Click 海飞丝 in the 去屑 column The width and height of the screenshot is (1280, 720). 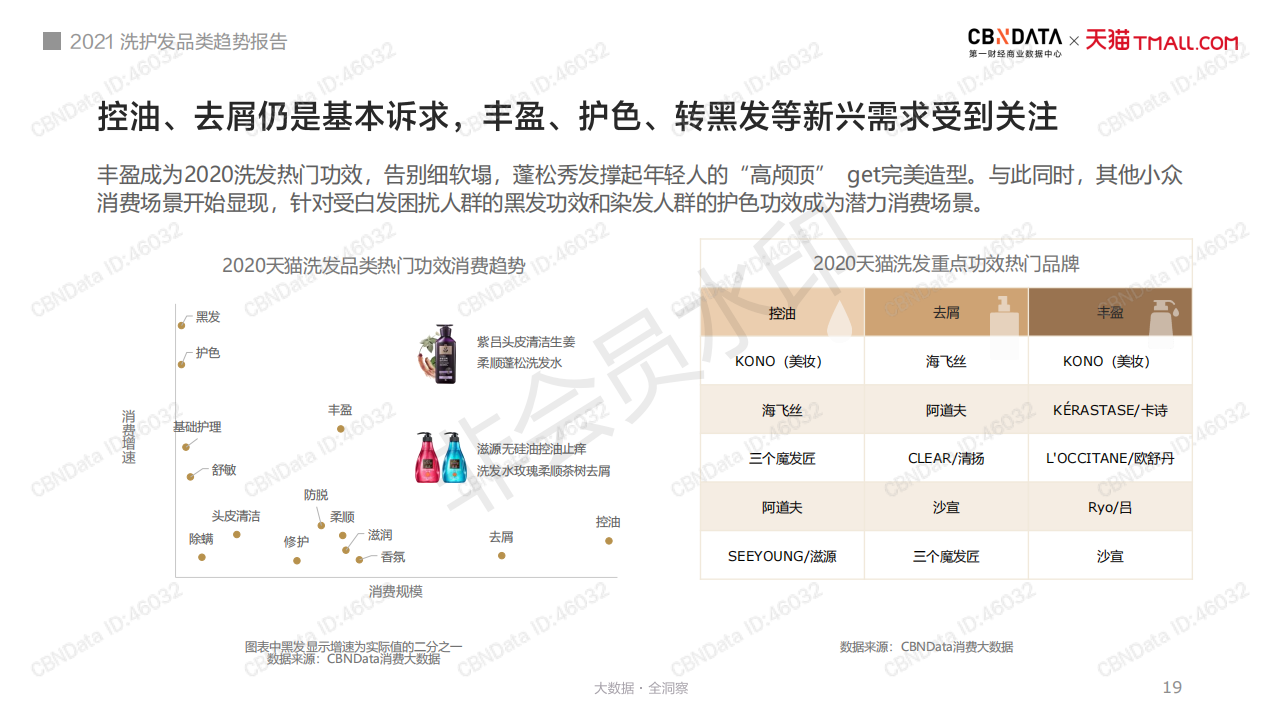946,362
